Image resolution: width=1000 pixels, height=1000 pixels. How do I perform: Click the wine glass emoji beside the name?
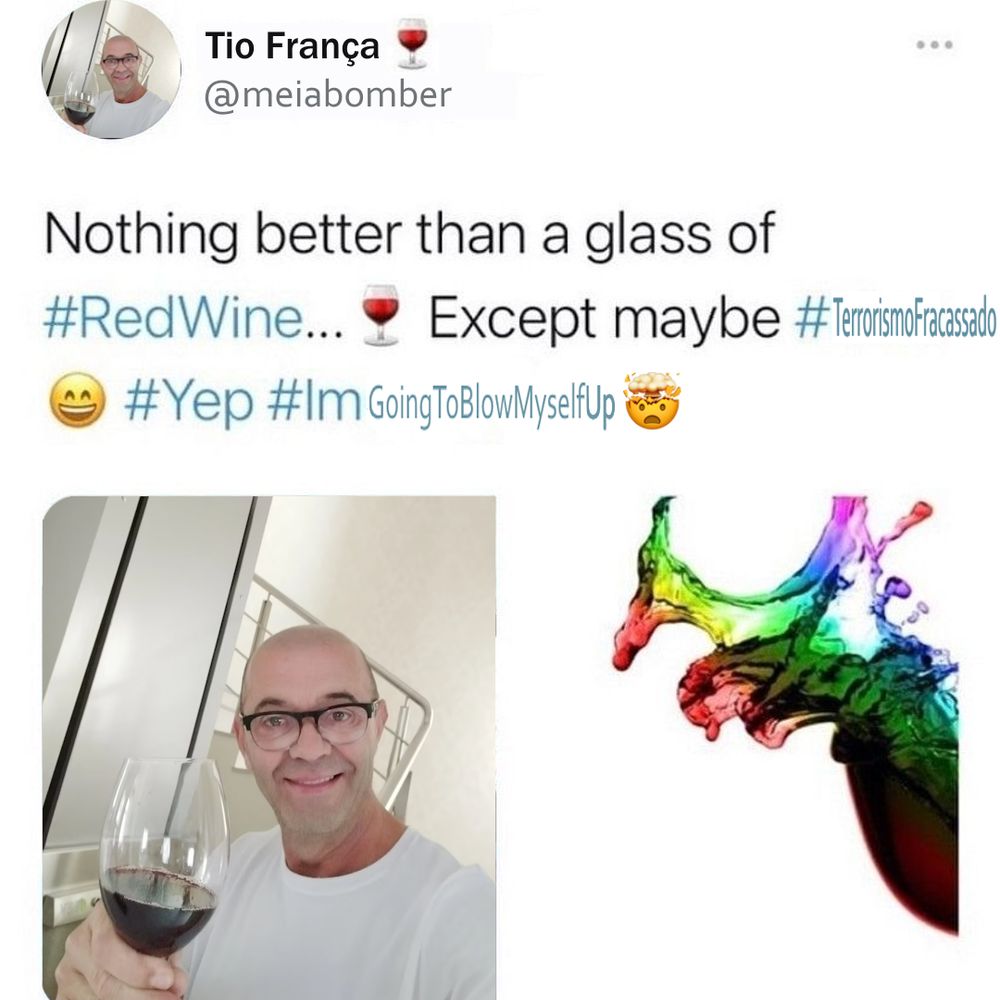pos(412,43)
